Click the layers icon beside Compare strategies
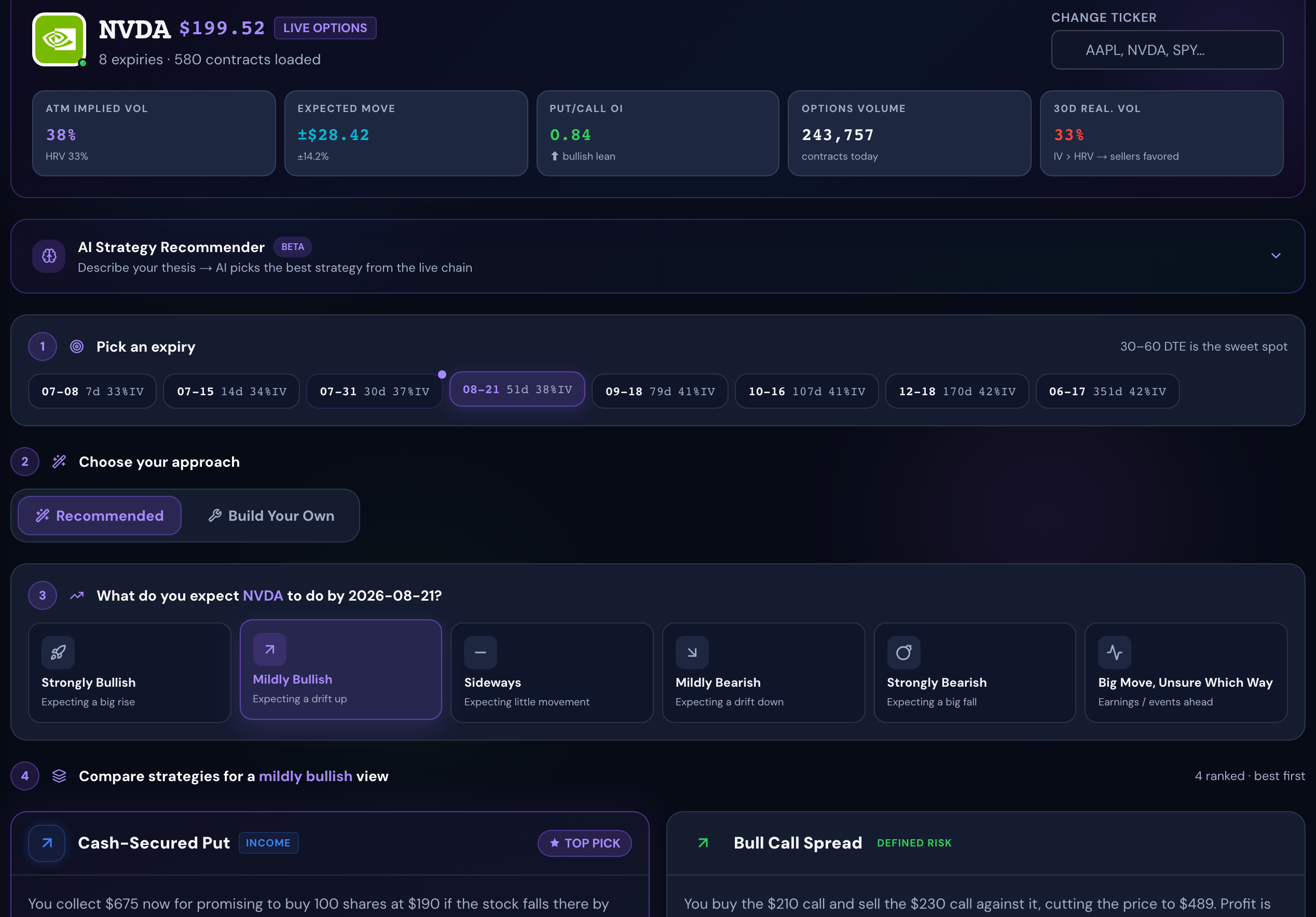 (59, 776)
